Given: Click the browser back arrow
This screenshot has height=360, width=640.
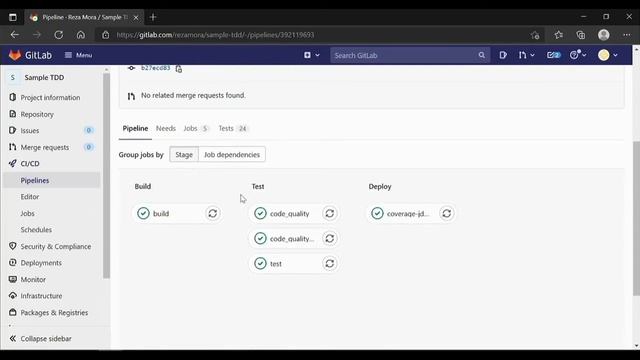Looking at the screenshot, I should point(15,35).
